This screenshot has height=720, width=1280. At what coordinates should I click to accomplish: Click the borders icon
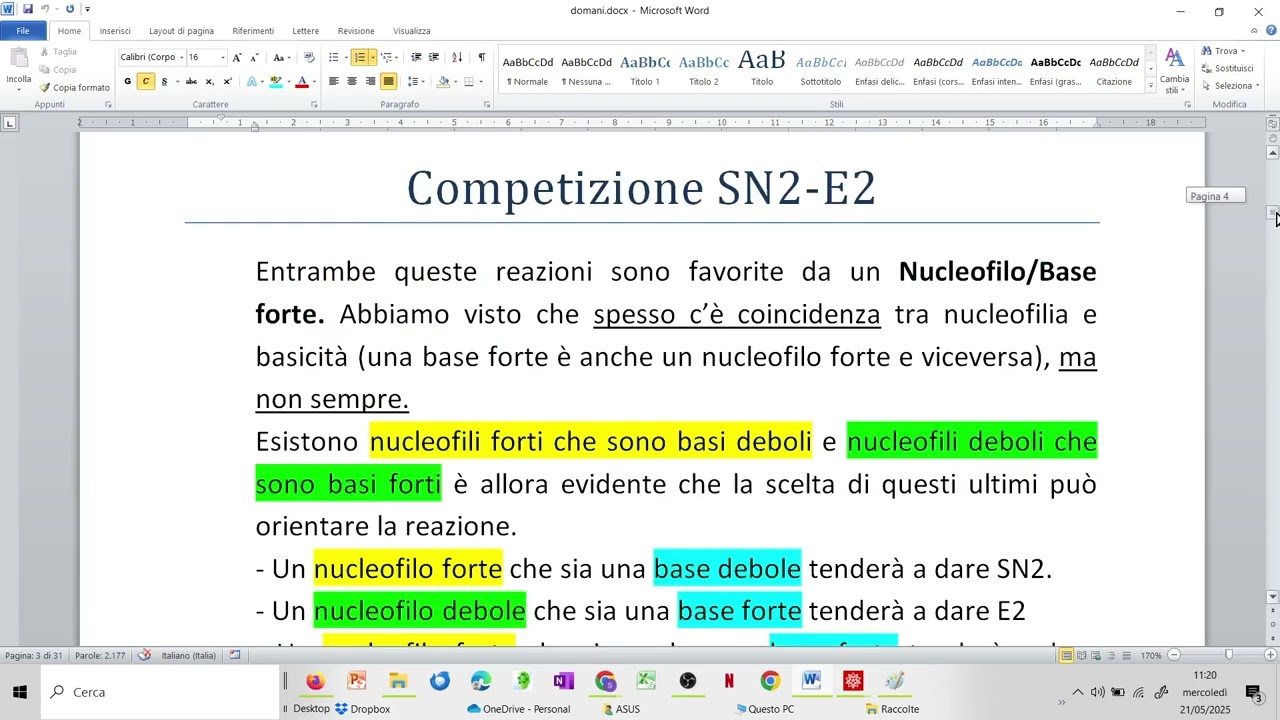(468, 81)
